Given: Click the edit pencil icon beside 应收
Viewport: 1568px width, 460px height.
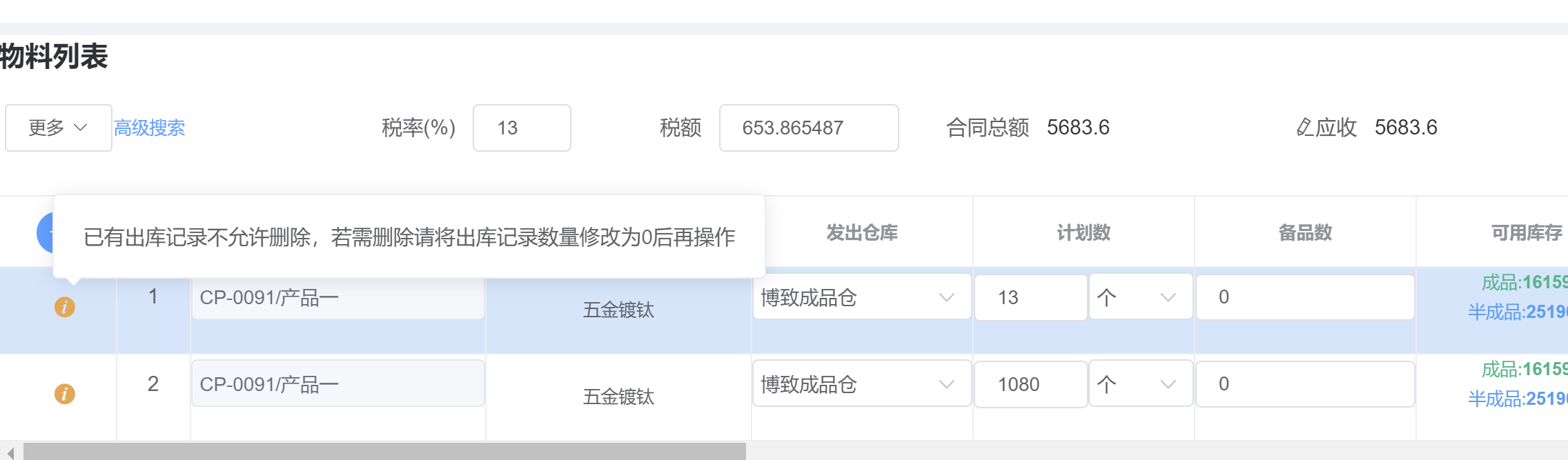Looking at the screenshot, I should click(x=1304, y=128).
